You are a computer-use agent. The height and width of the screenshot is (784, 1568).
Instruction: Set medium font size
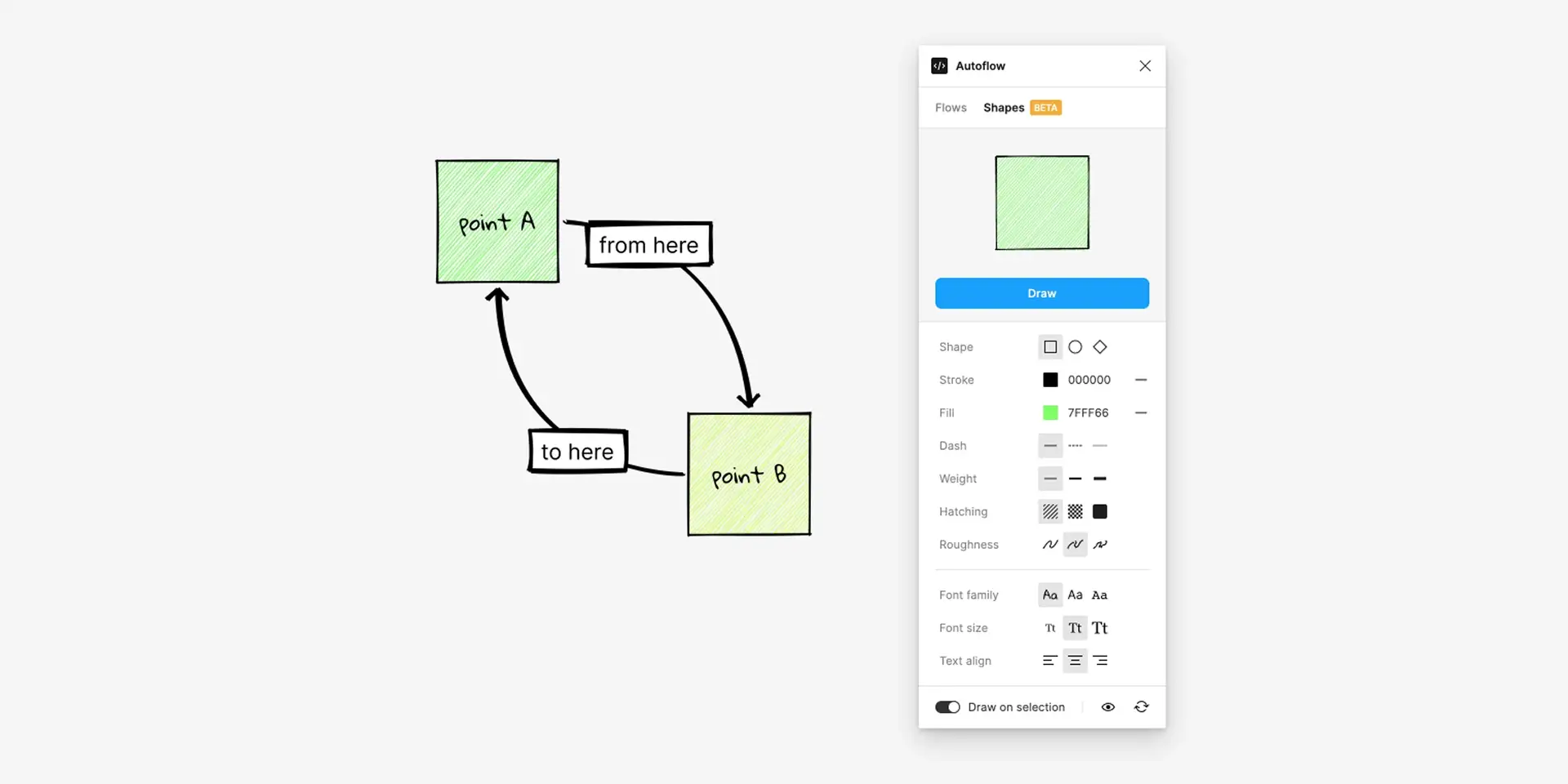pos(1076,628)
